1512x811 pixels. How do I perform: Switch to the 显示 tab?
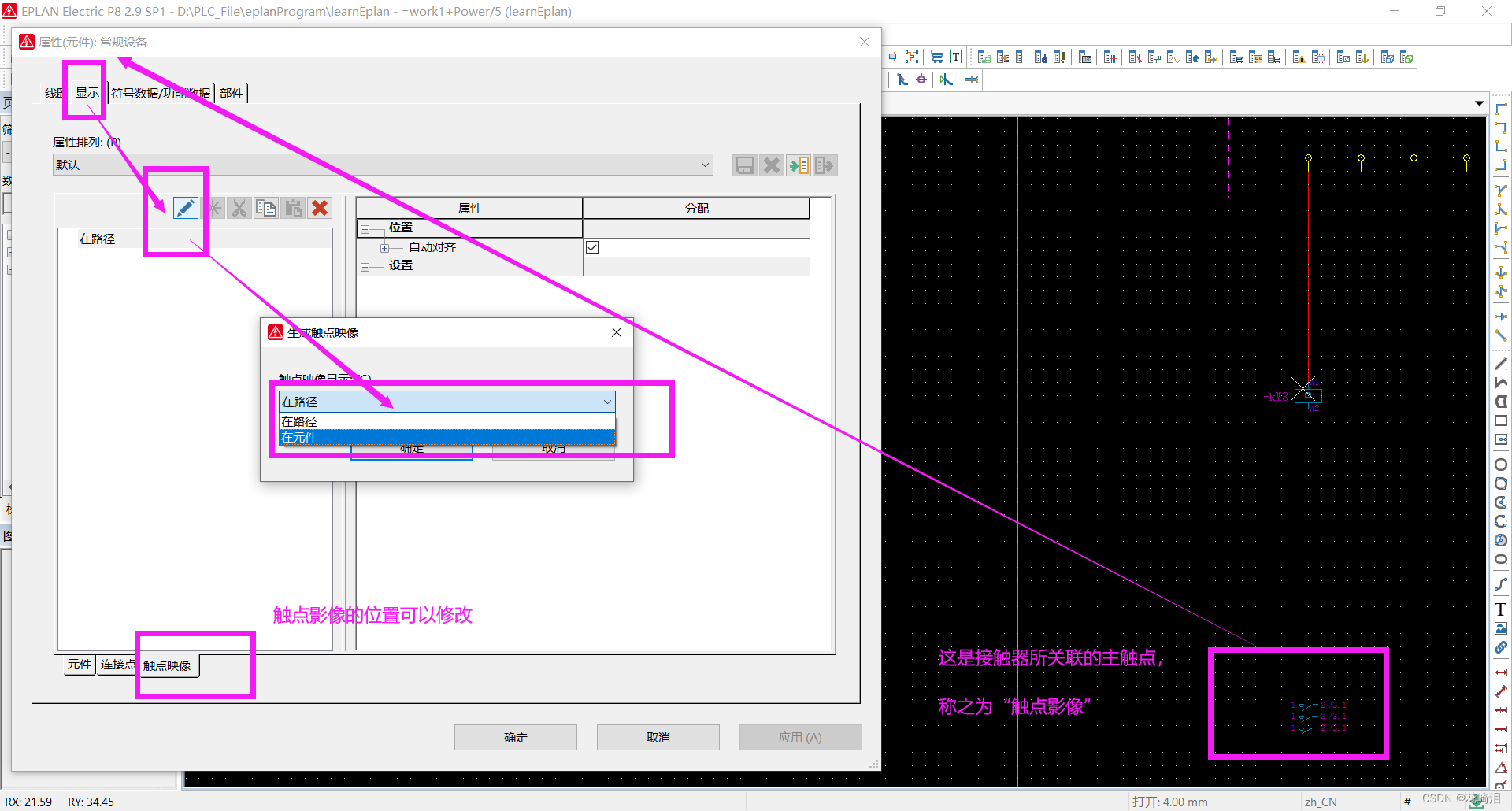tap(87, 92)
